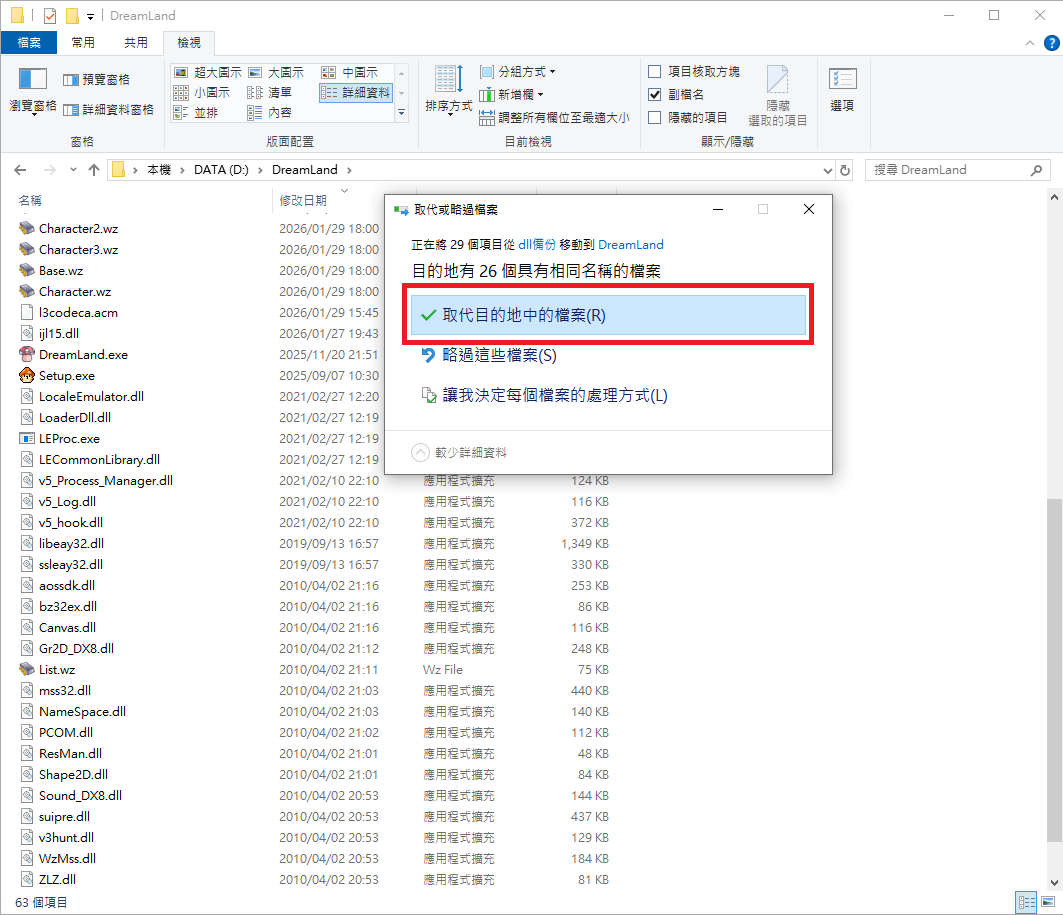Click the 詳細資料窗格 details pane icon
The image size is (1063, 915).
click(x=71, y=110)
